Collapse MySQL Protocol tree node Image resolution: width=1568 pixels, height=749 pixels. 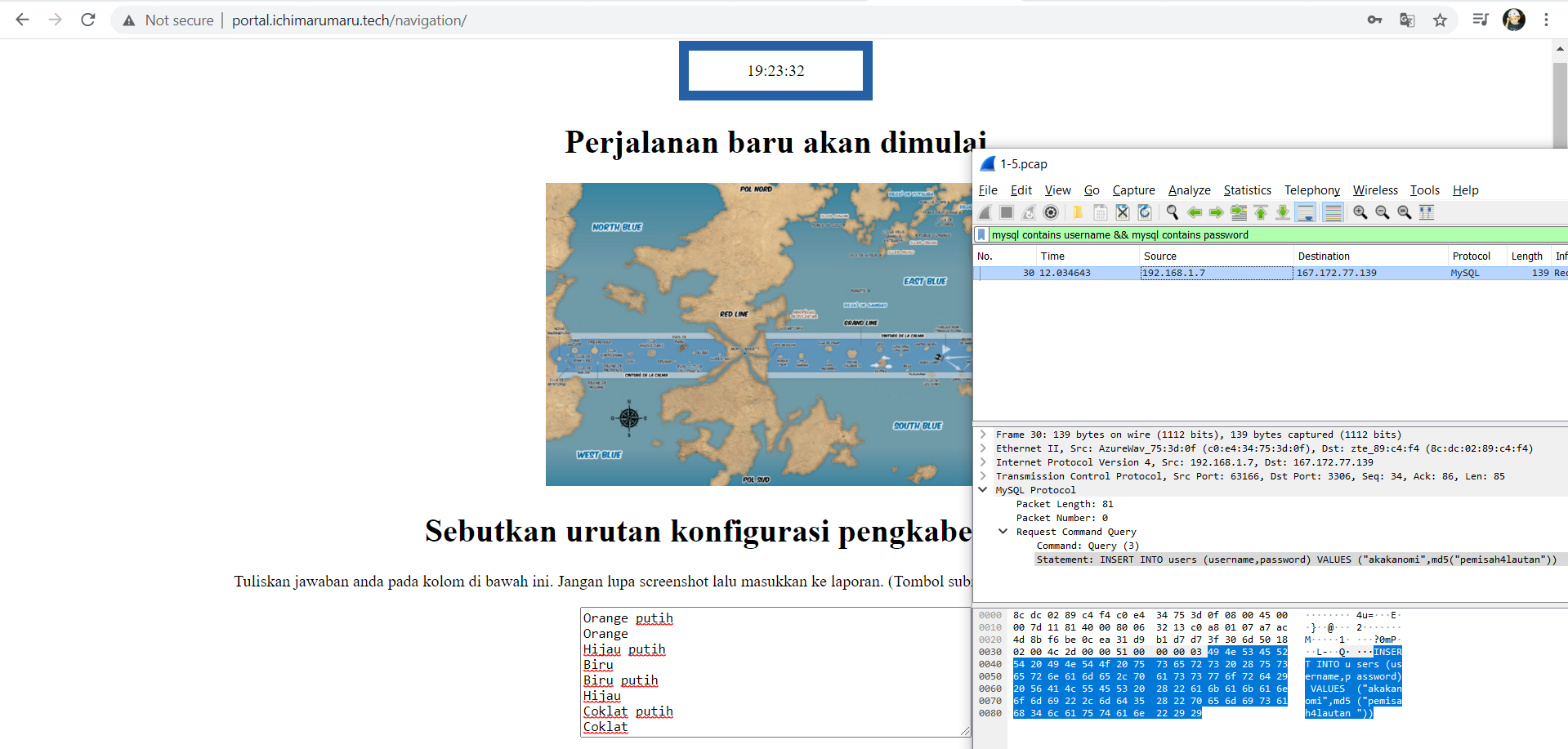coord(983,490)
